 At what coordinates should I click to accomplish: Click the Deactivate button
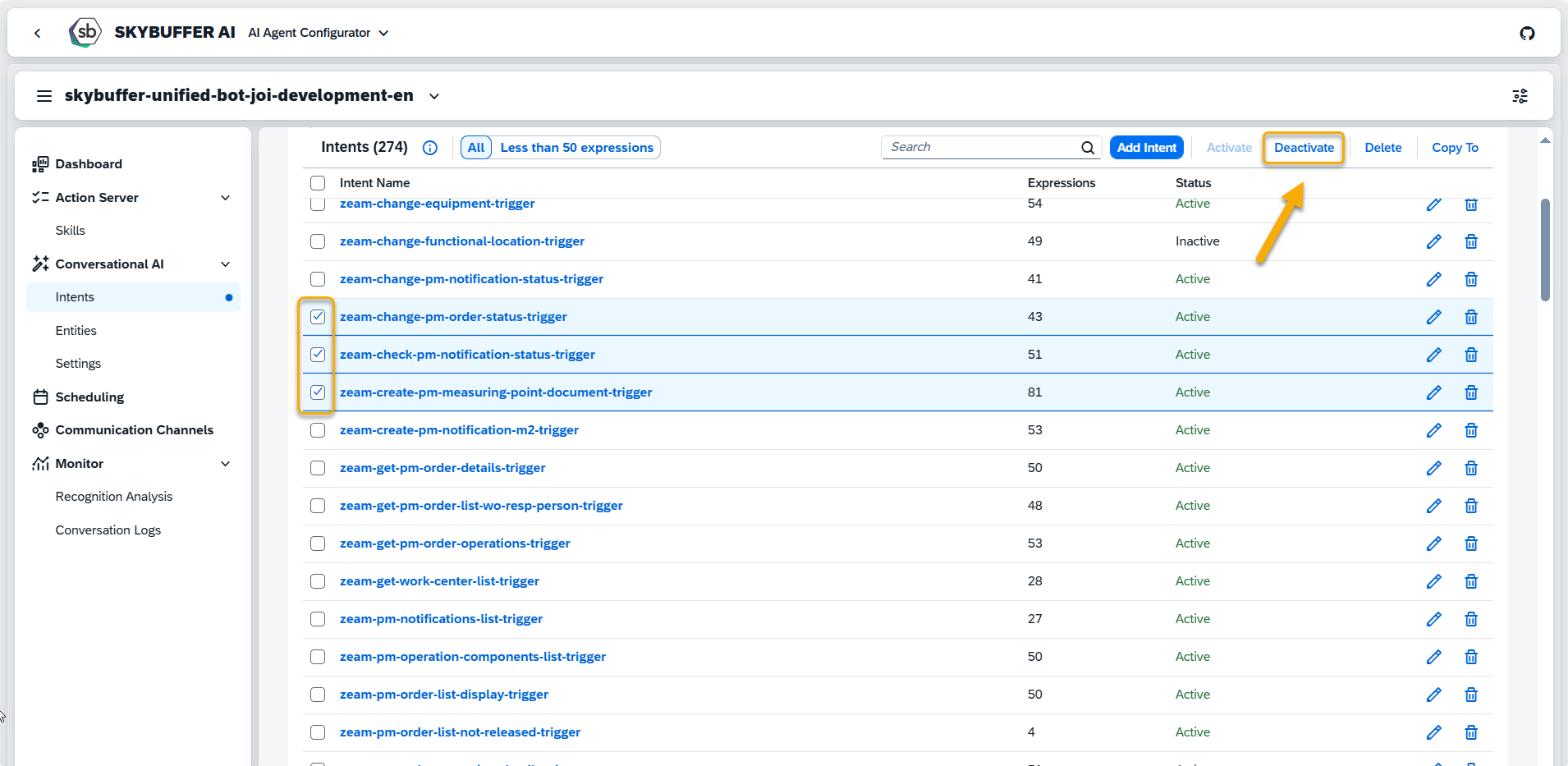[1303, 148]
